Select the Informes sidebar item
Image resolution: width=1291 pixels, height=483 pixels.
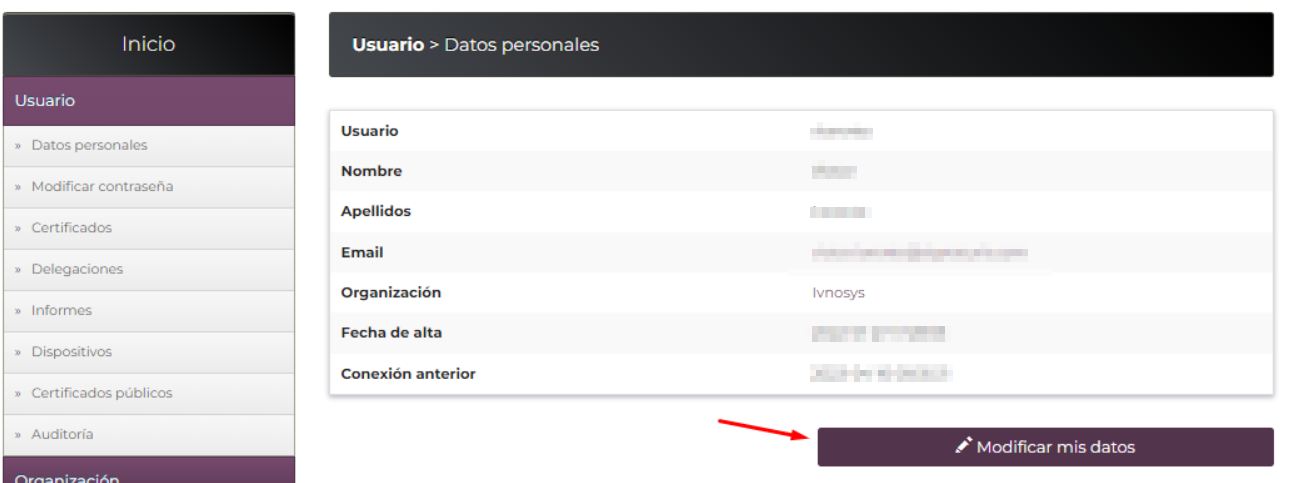click(x=149, y=311)
